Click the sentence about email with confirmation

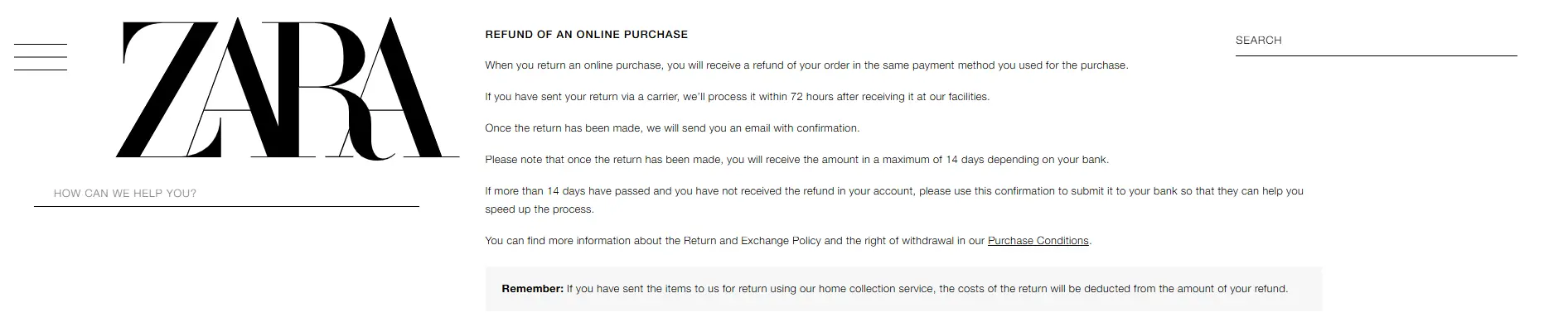click(672, 128)
